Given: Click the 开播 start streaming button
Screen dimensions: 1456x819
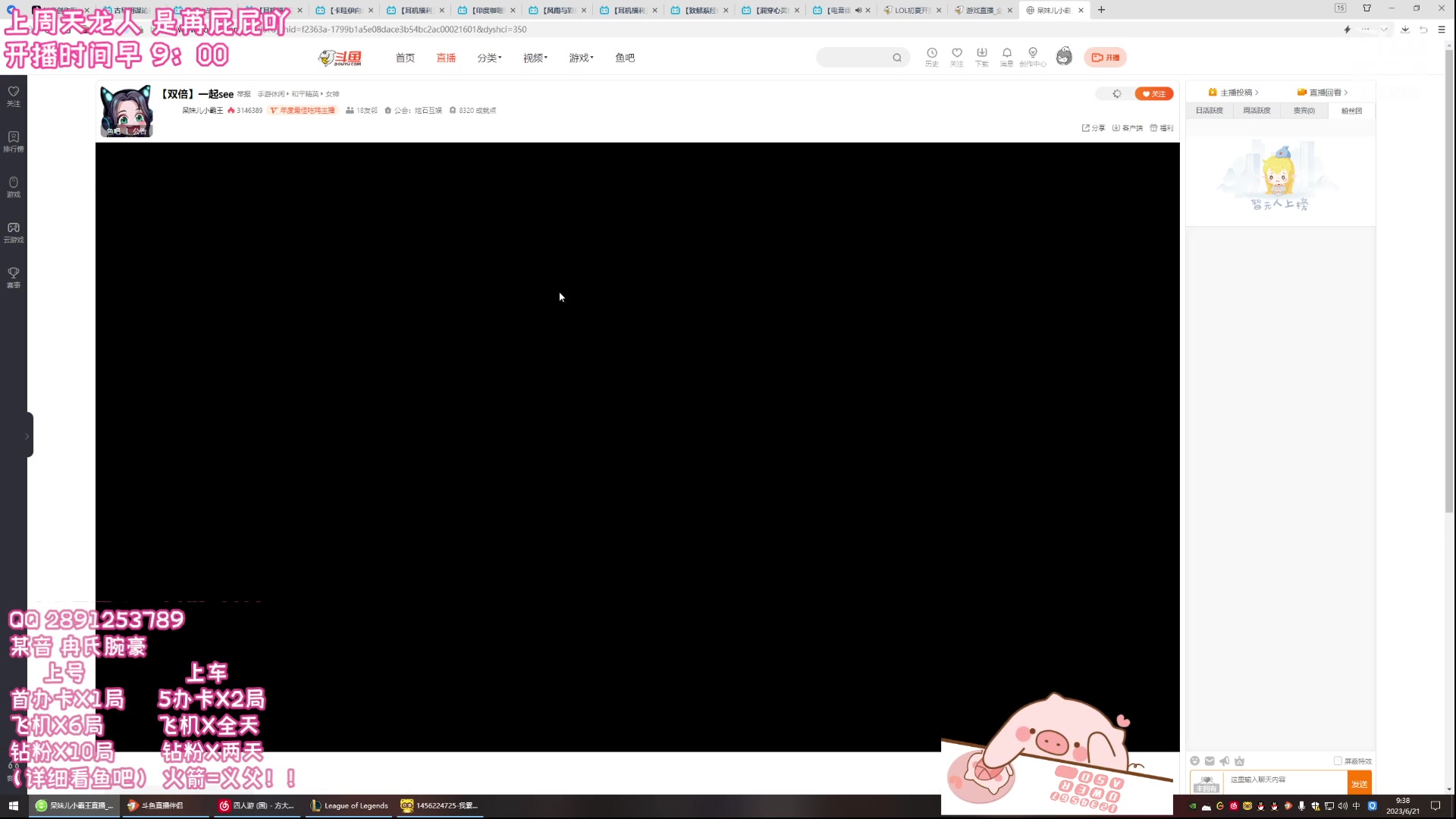Looking at the screenshot, I should coord(1106,58).
